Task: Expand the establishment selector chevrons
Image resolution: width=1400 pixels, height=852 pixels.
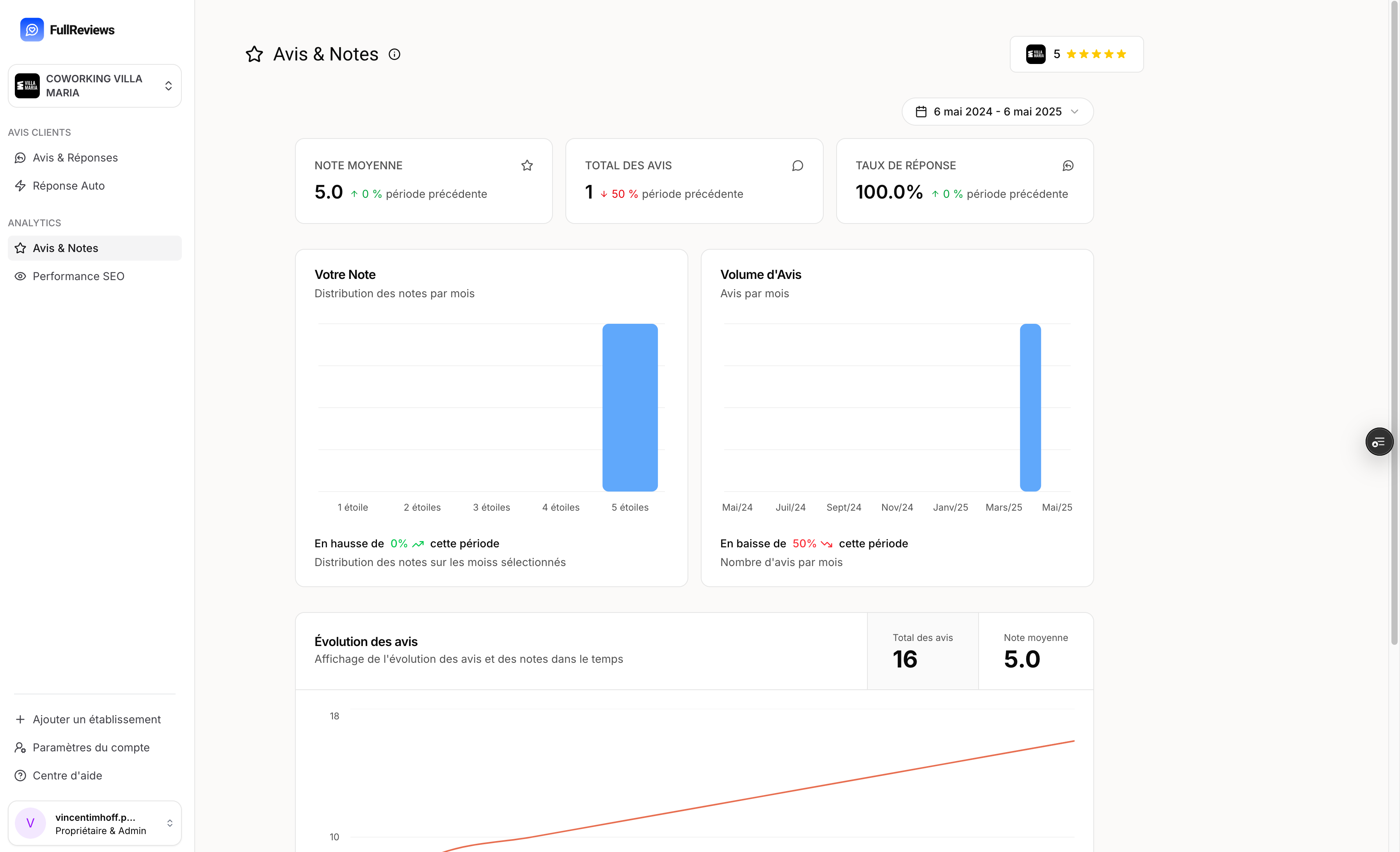Action: (x=168, y=86)
